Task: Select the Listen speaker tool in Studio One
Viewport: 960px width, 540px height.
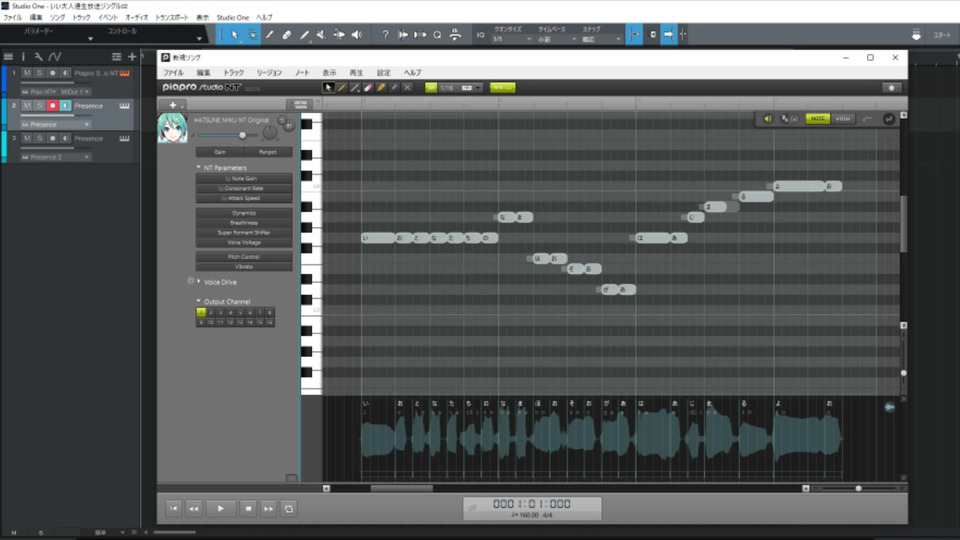Action: [356, 35]
